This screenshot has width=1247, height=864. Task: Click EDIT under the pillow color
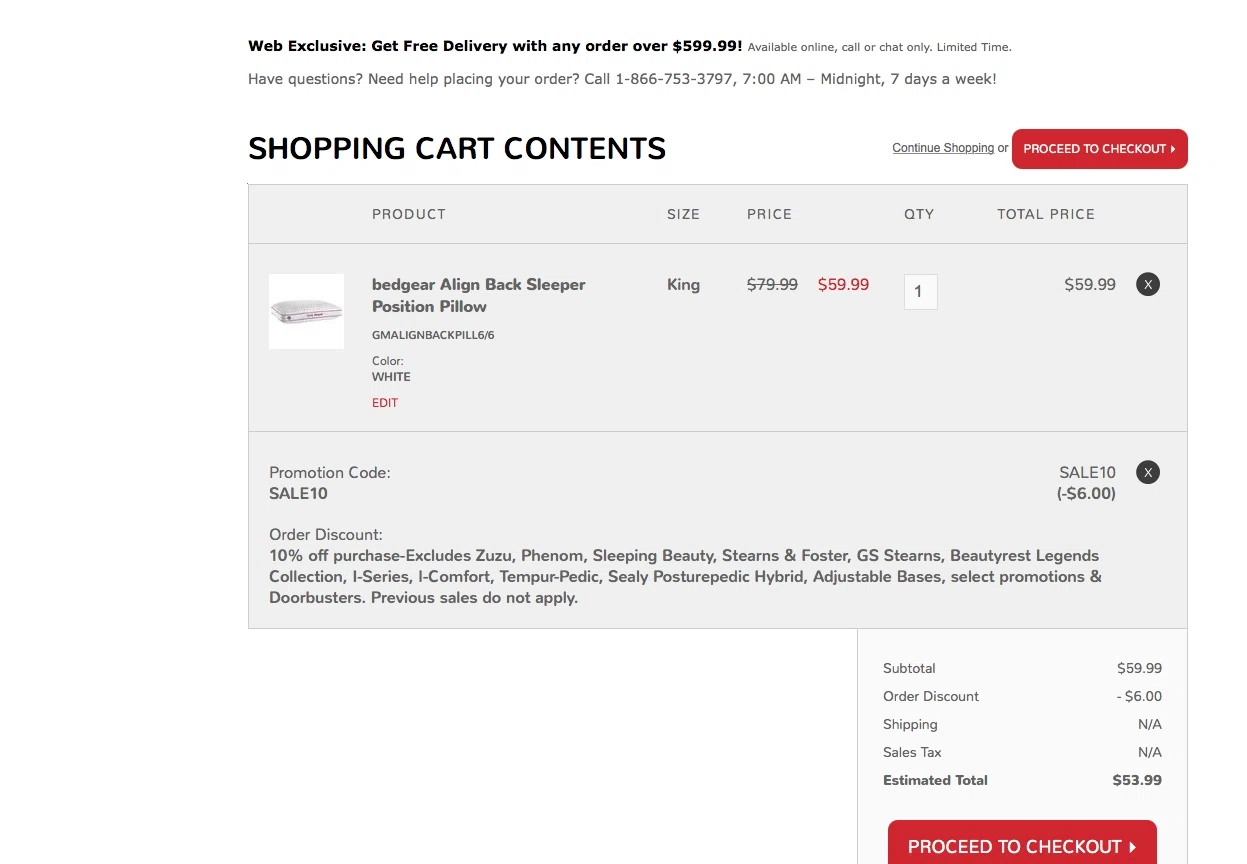click(x=385, y=403)
